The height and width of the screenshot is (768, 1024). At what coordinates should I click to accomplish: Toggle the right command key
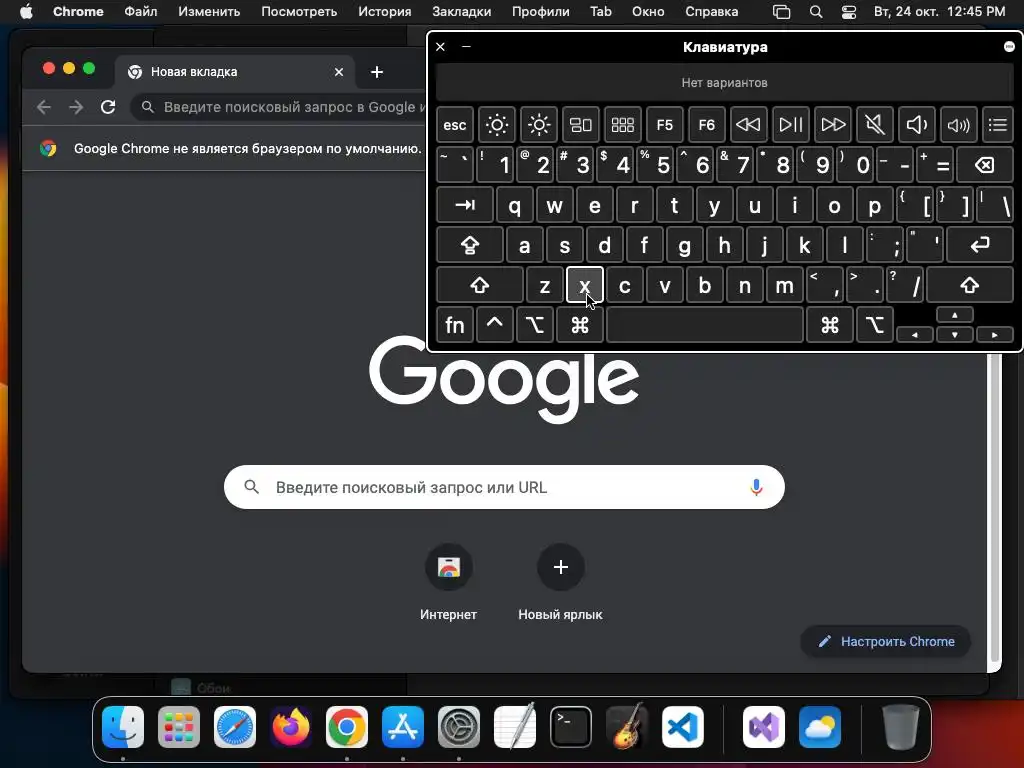click(x=829, y=325)
